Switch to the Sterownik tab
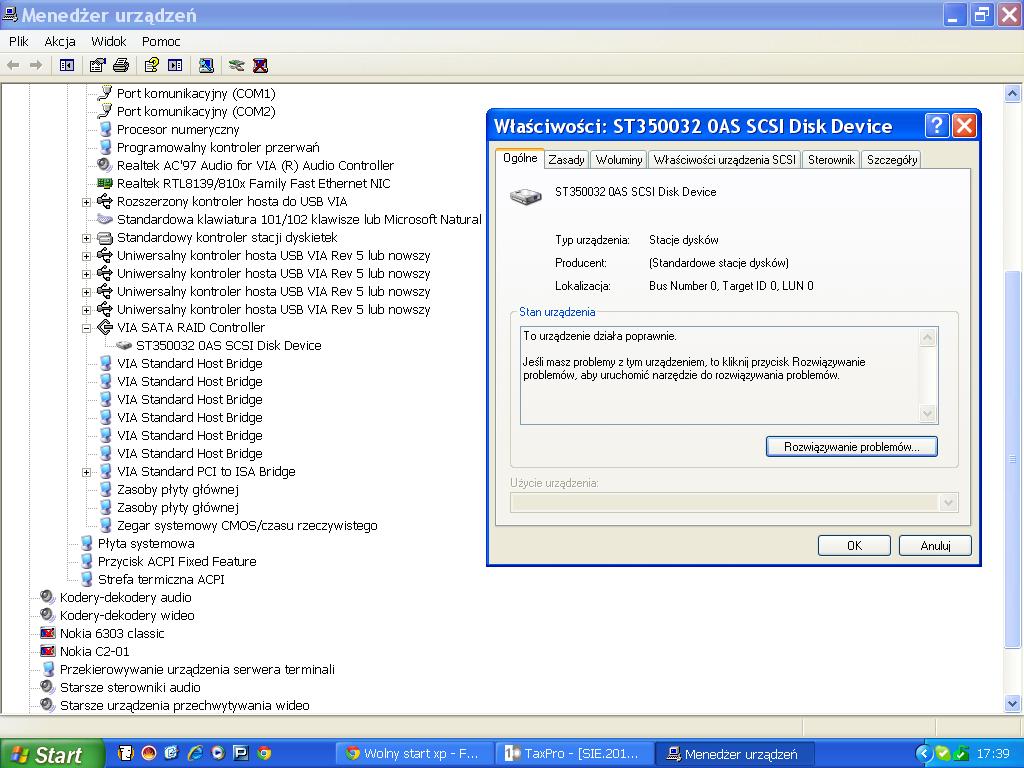The image size is (1024, 768). [x=831, y=159]
